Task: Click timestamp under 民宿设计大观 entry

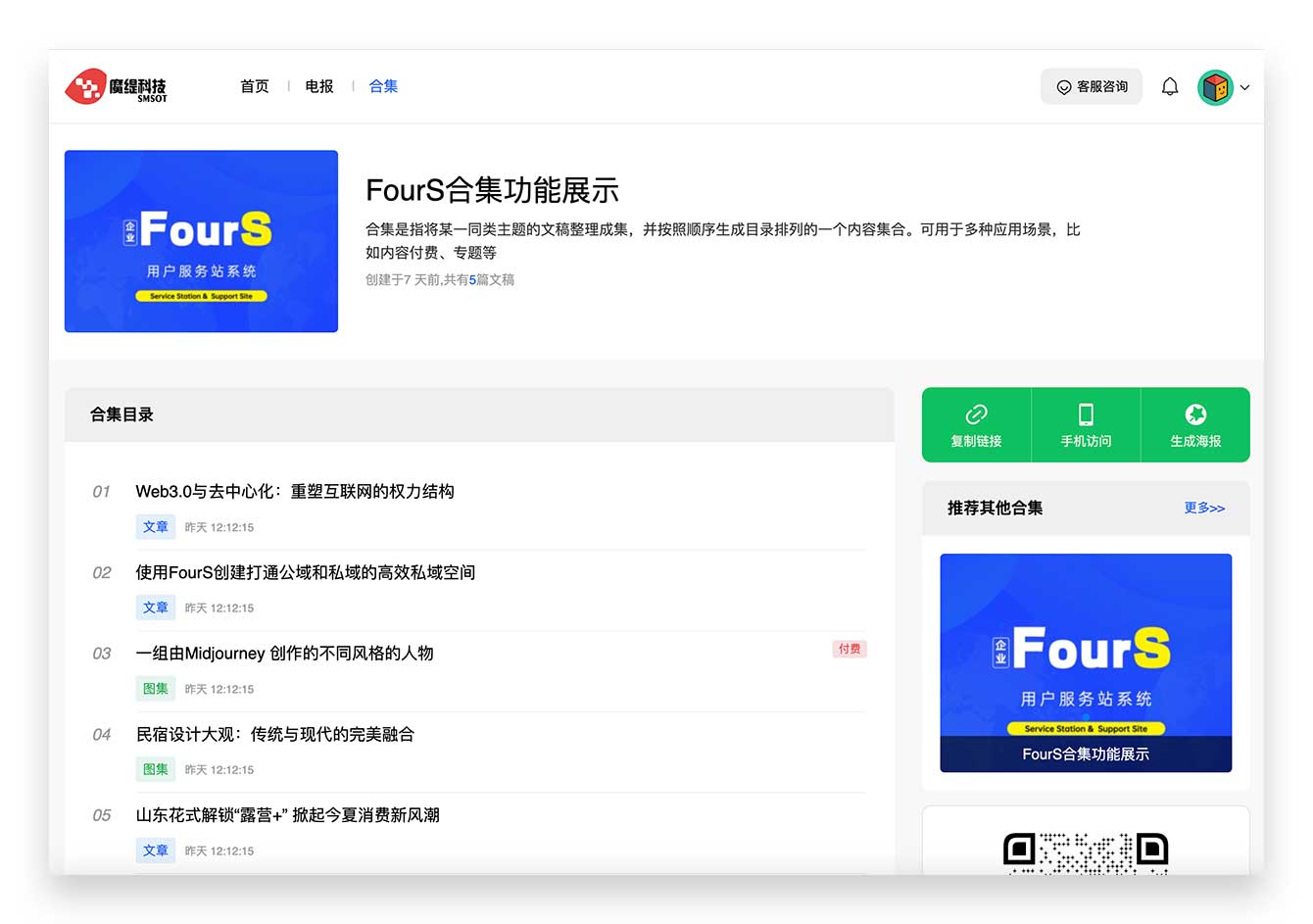Action: pos(219,770)
